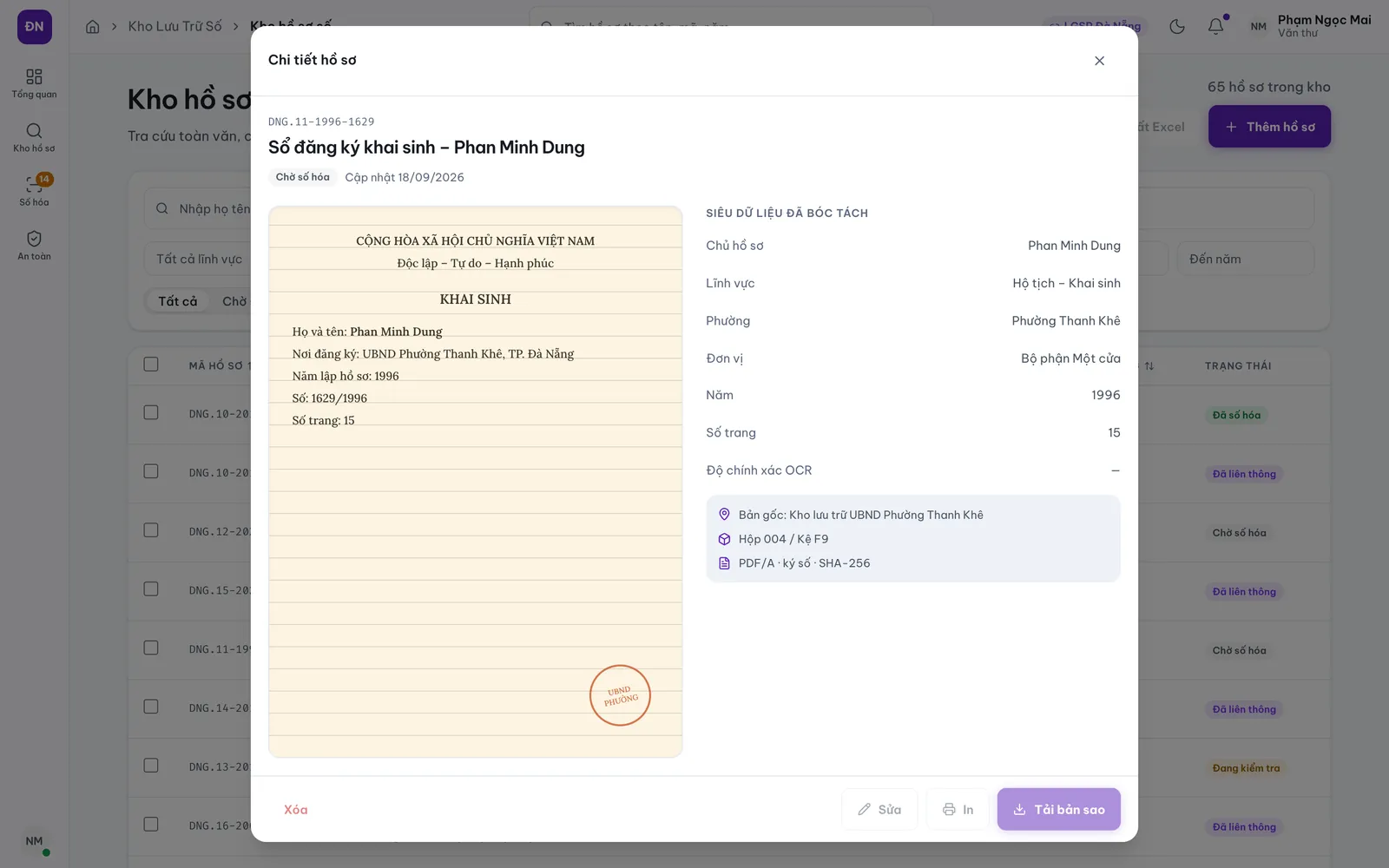Open the scanned birth certificate preview
This screenshot has width=1389, height=868.
476,482
